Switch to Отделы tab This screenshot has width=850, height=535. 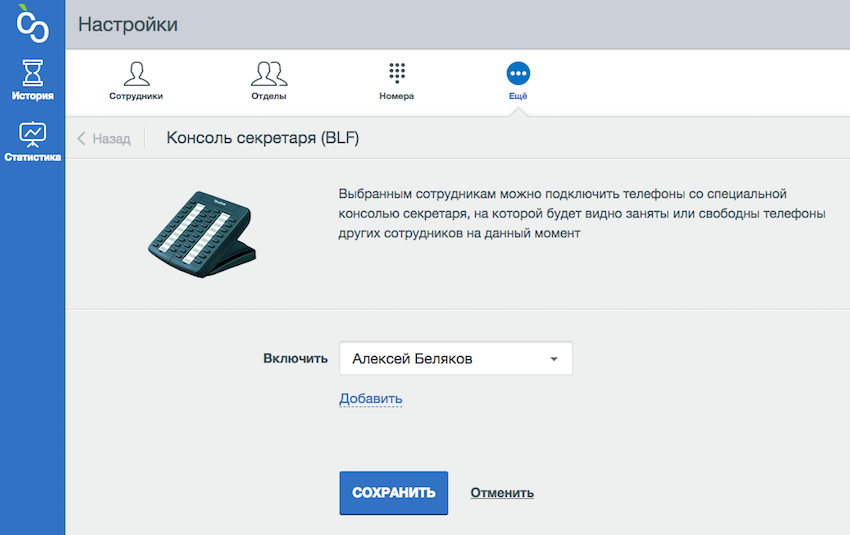point(269,81)
